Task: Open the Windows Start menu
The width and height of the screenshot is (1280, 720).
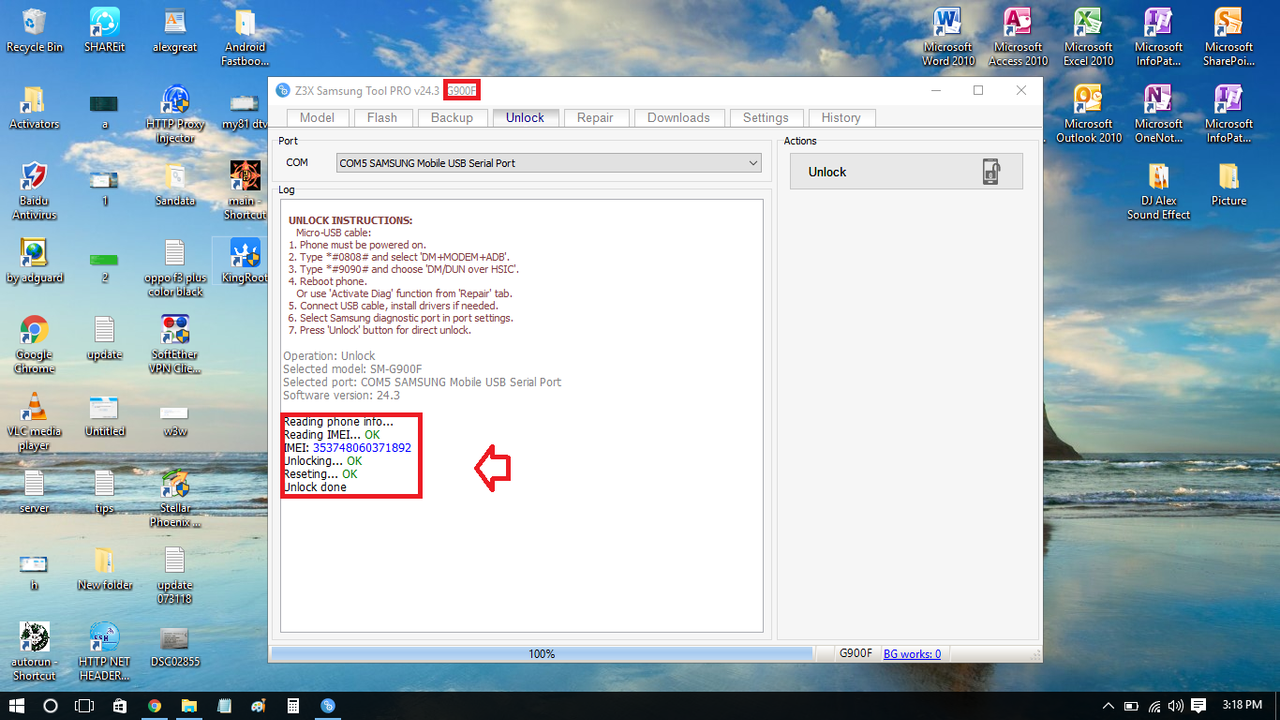Action: [x=17, y=706]
